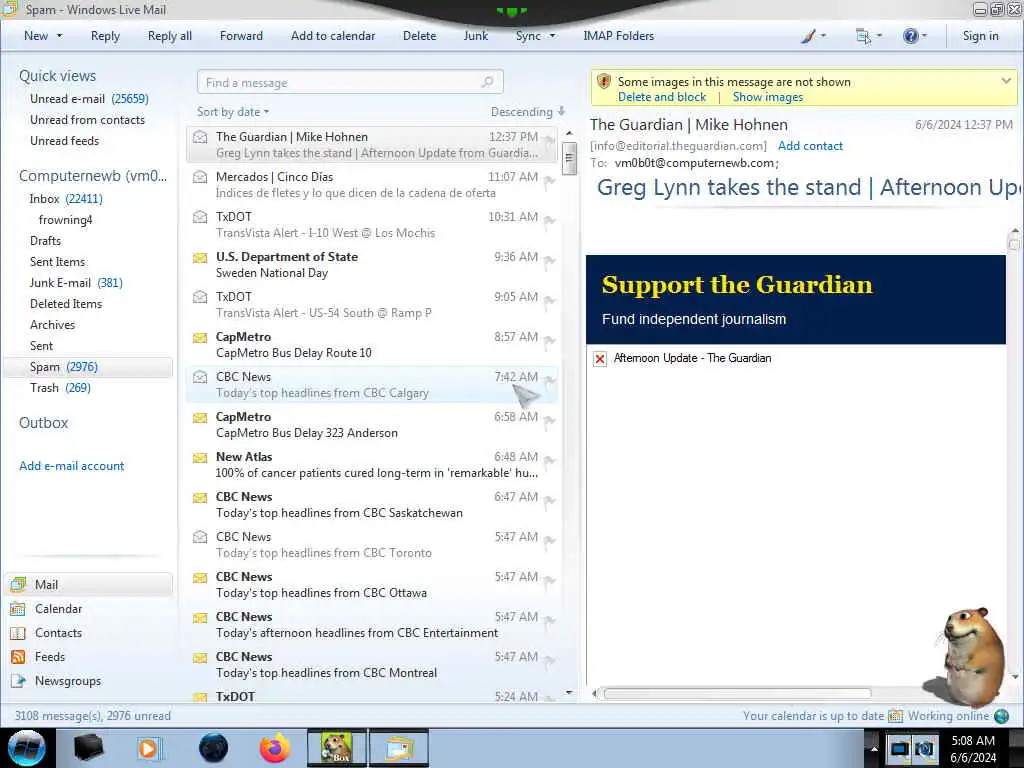1024x768 pixels.
Task: Toggle Descending sort order
Action: (528, 112)
